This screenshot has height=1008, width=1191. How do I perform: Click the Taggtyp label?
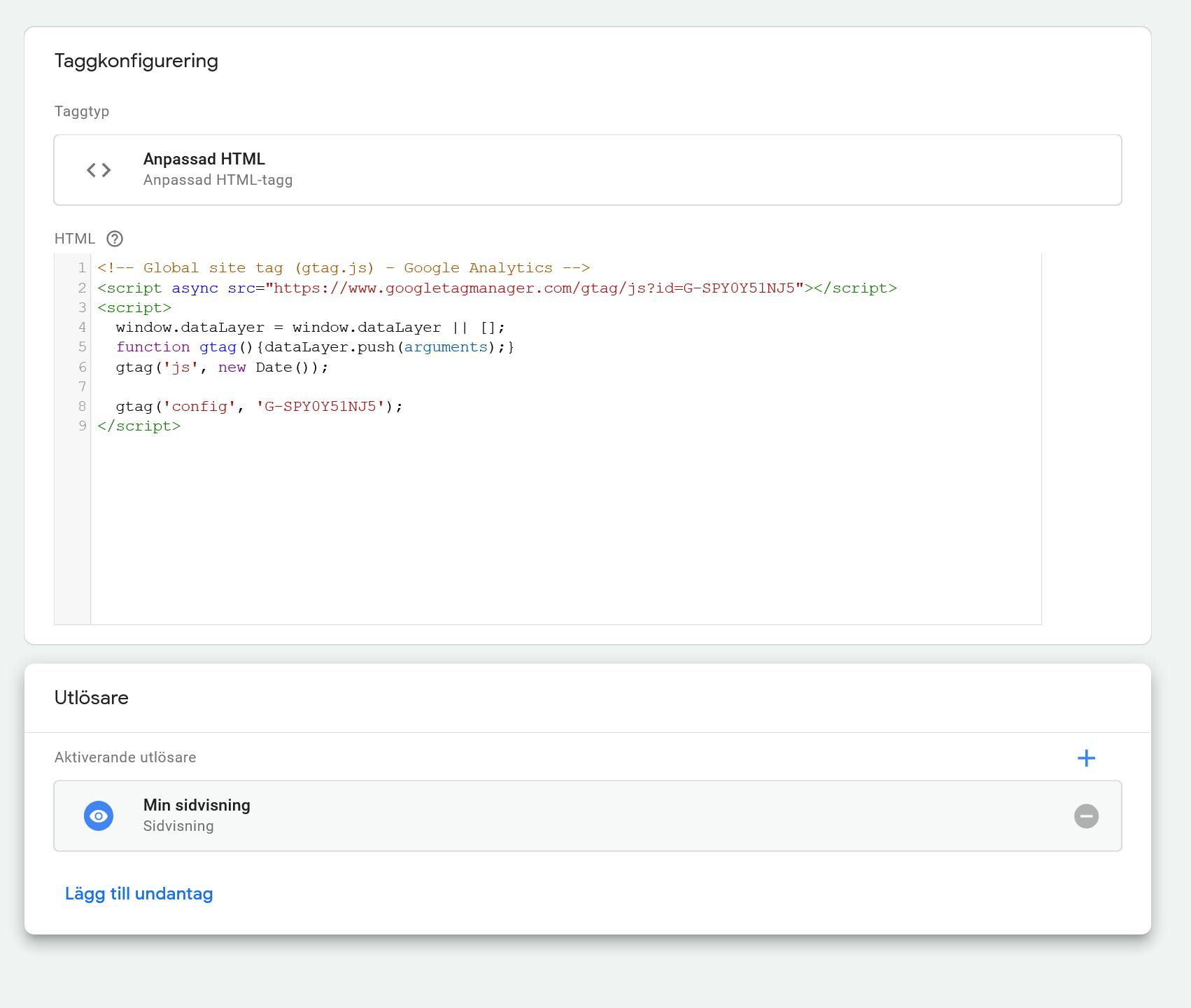82,111
